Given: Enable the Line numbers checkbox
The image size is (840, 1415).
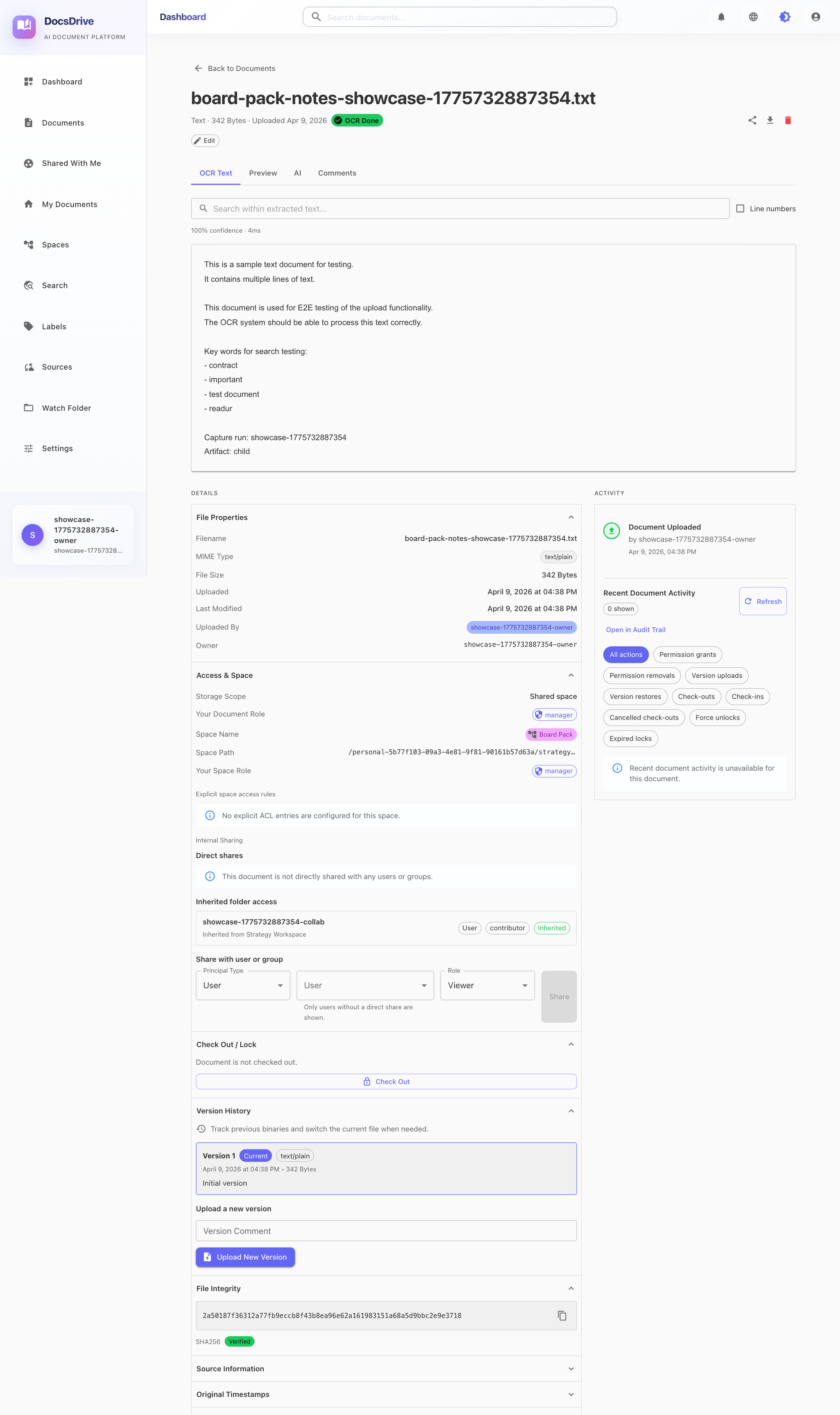Looking at the screenshot, I should point(740,208).
